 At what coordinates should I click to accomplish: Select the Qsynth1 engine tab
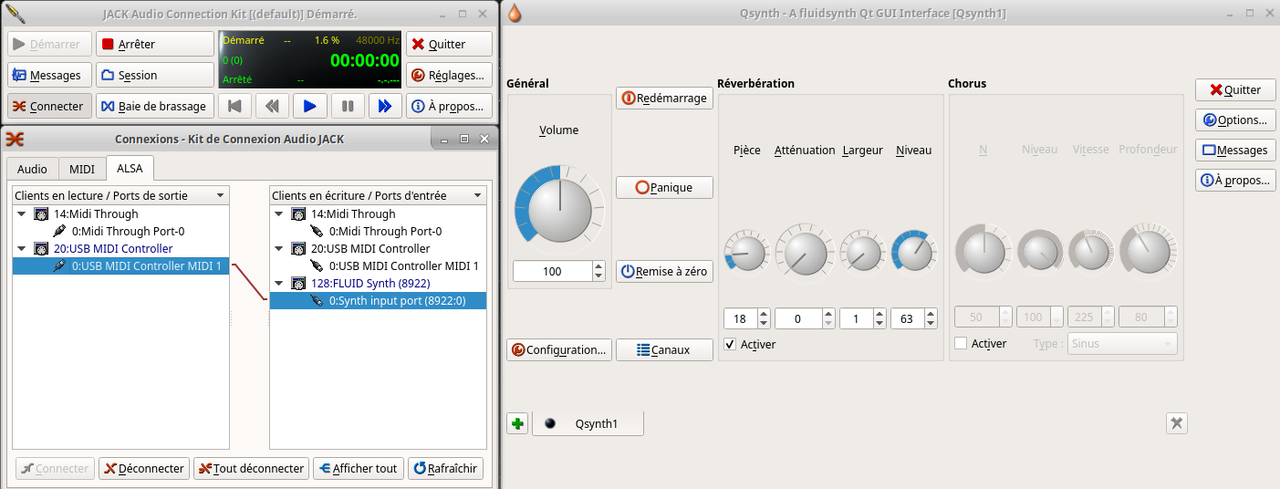(x=588, y=424)
